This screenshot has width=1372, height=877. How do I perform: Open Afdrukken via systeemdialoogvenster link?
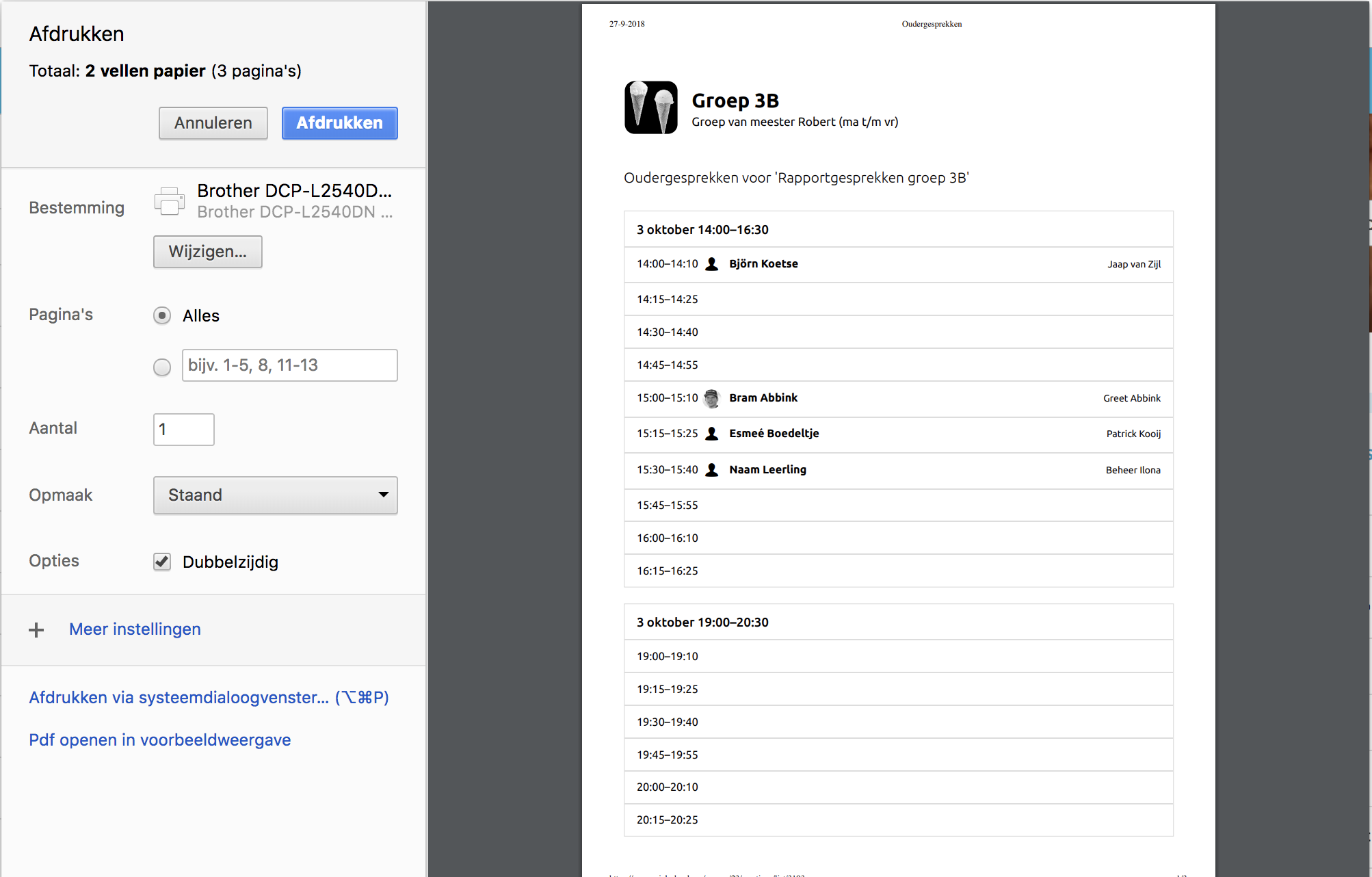(x=209, y=698)
